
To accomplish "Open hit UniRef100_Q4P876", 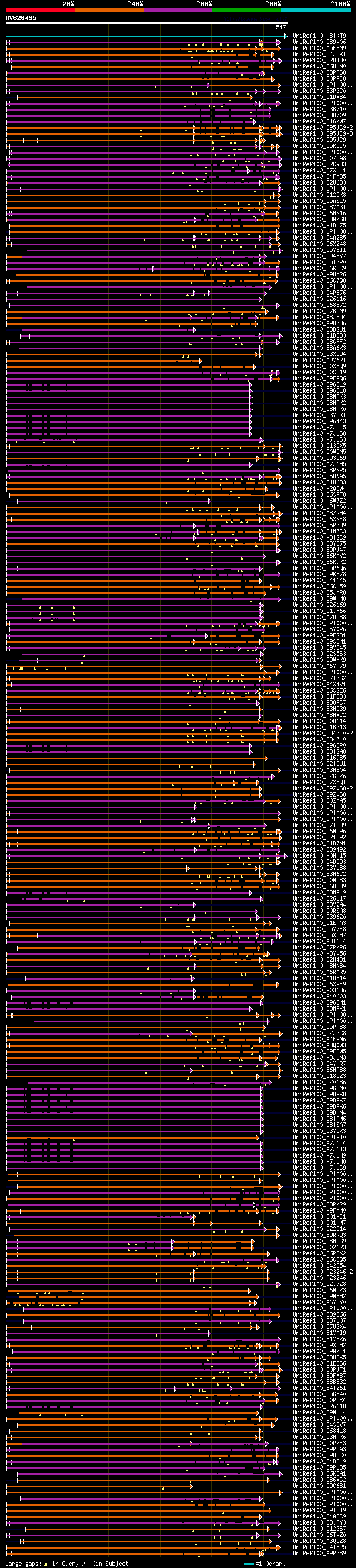I will (x=319, y=293).
